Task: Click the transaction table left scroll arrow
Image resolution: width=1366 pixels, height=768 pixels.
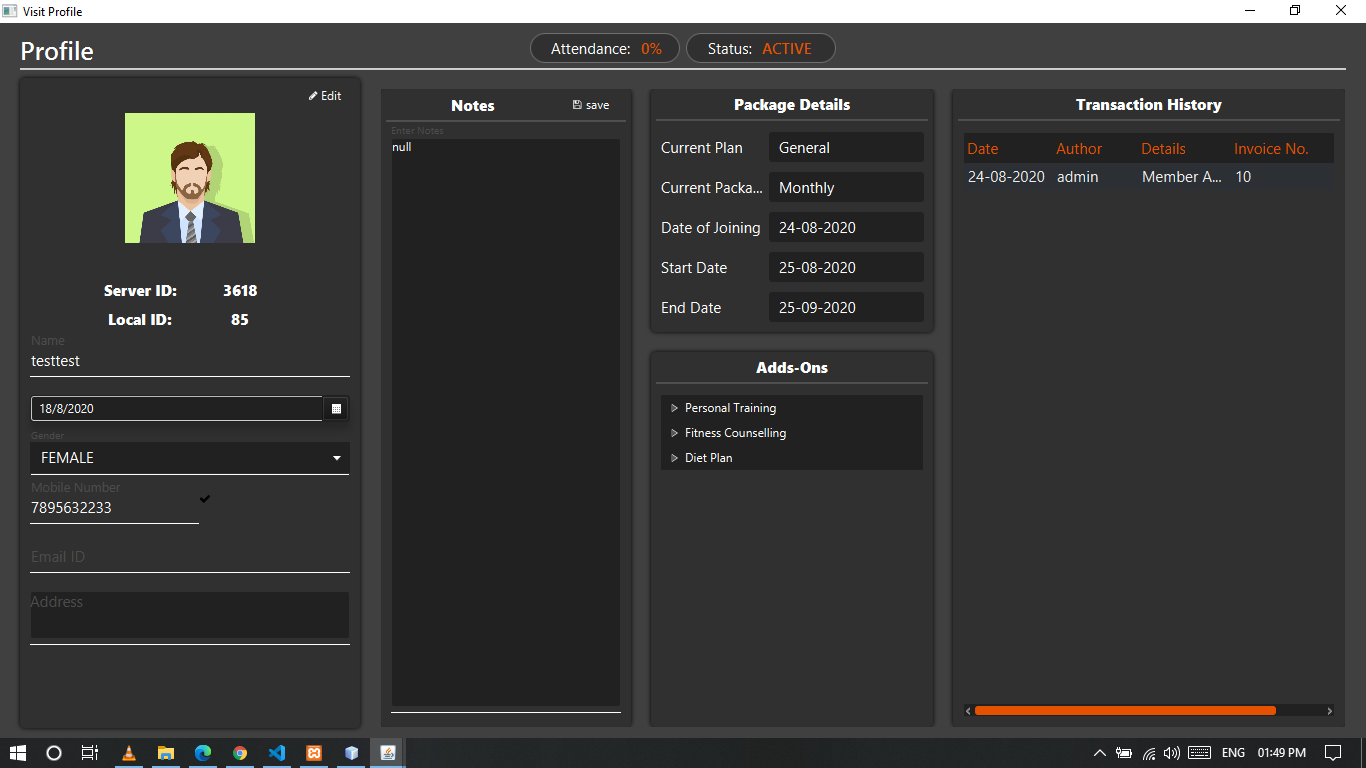Action: 968,711
